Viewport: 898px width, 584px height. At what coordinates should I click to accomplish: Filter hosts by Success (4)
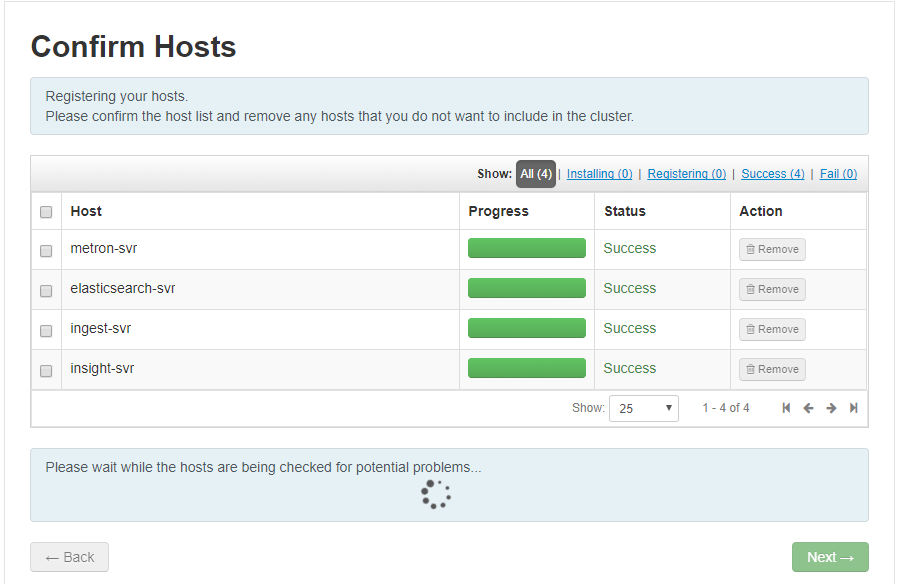772,174
